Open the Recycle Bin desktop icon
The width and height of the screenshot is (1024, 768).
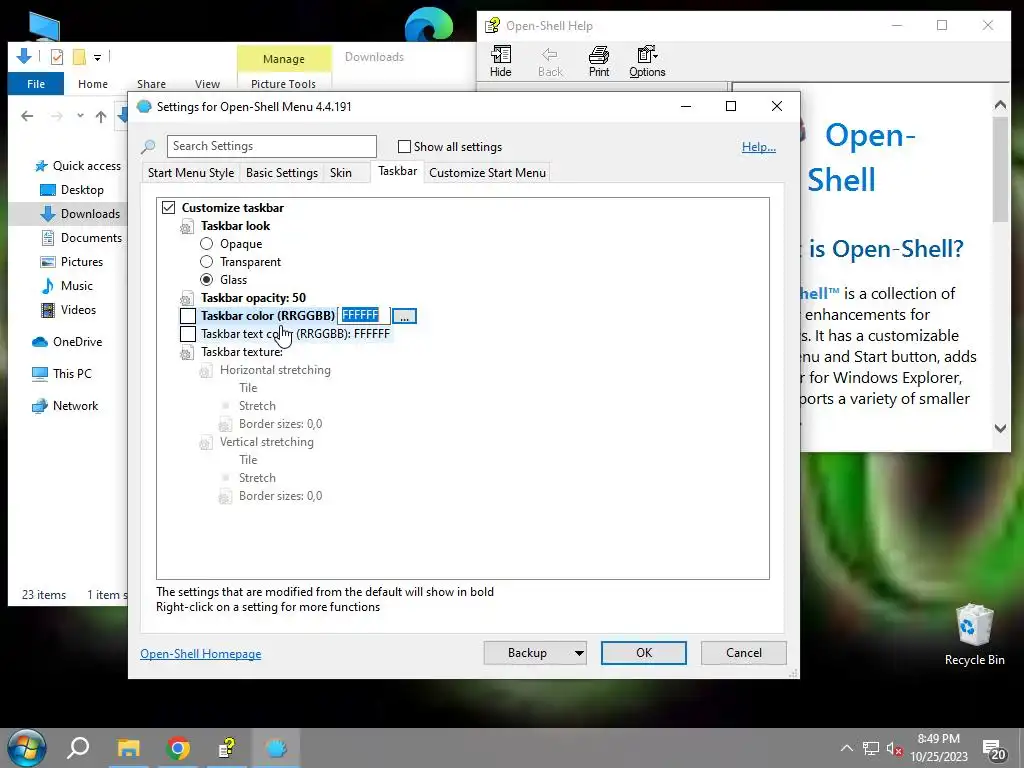pos(974,634)
